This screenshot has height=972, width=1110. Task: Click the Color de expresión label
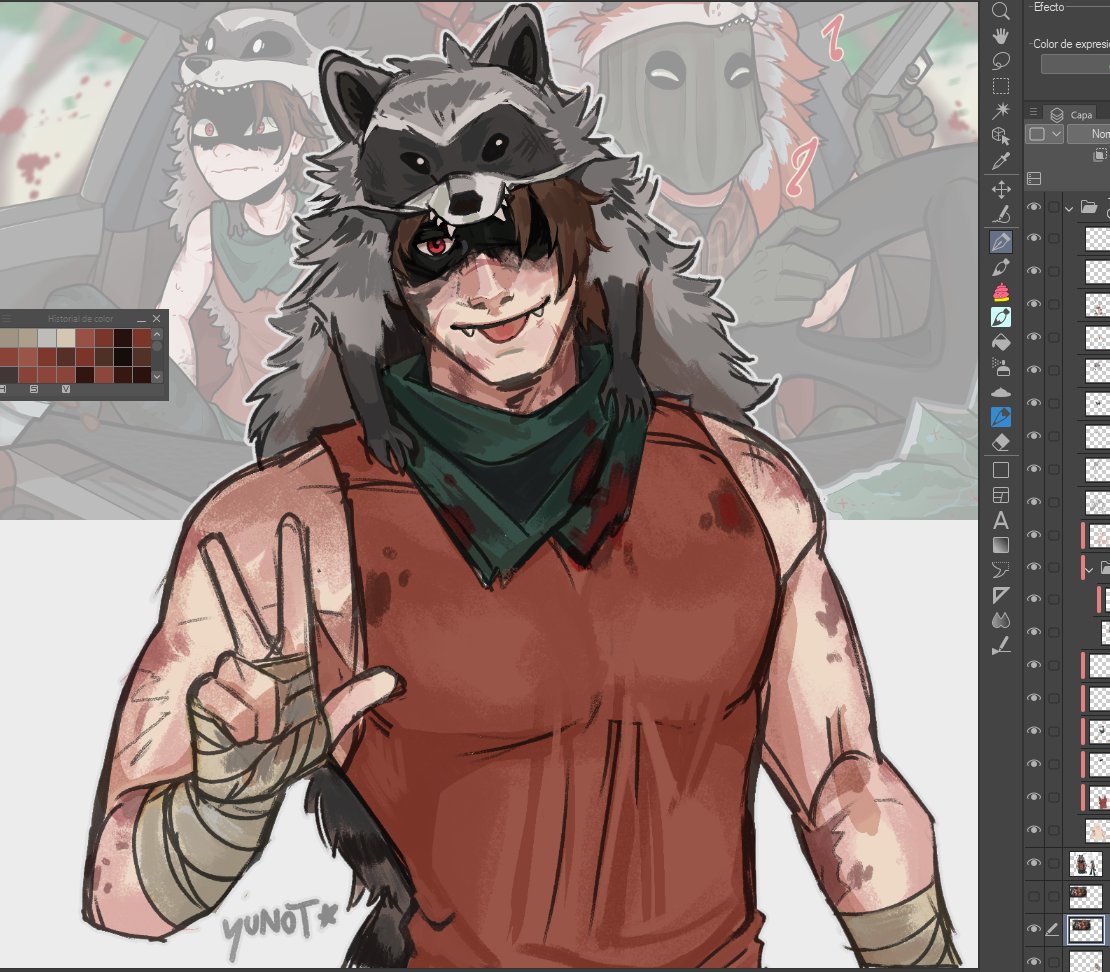[x=1071, y=44]
